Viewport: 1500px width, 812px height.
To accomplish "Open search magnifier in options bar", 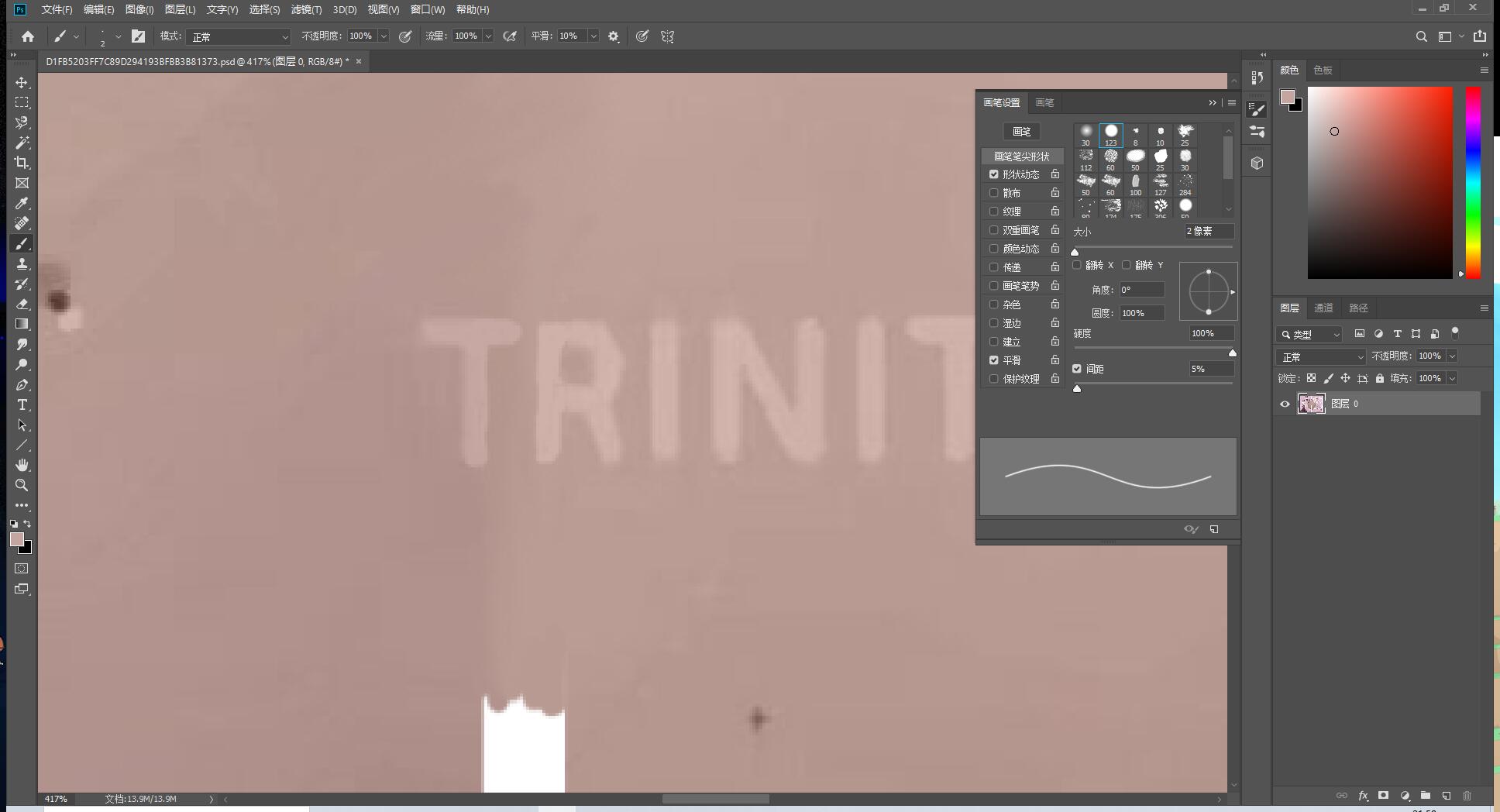I will click(x=1421, y=36).
